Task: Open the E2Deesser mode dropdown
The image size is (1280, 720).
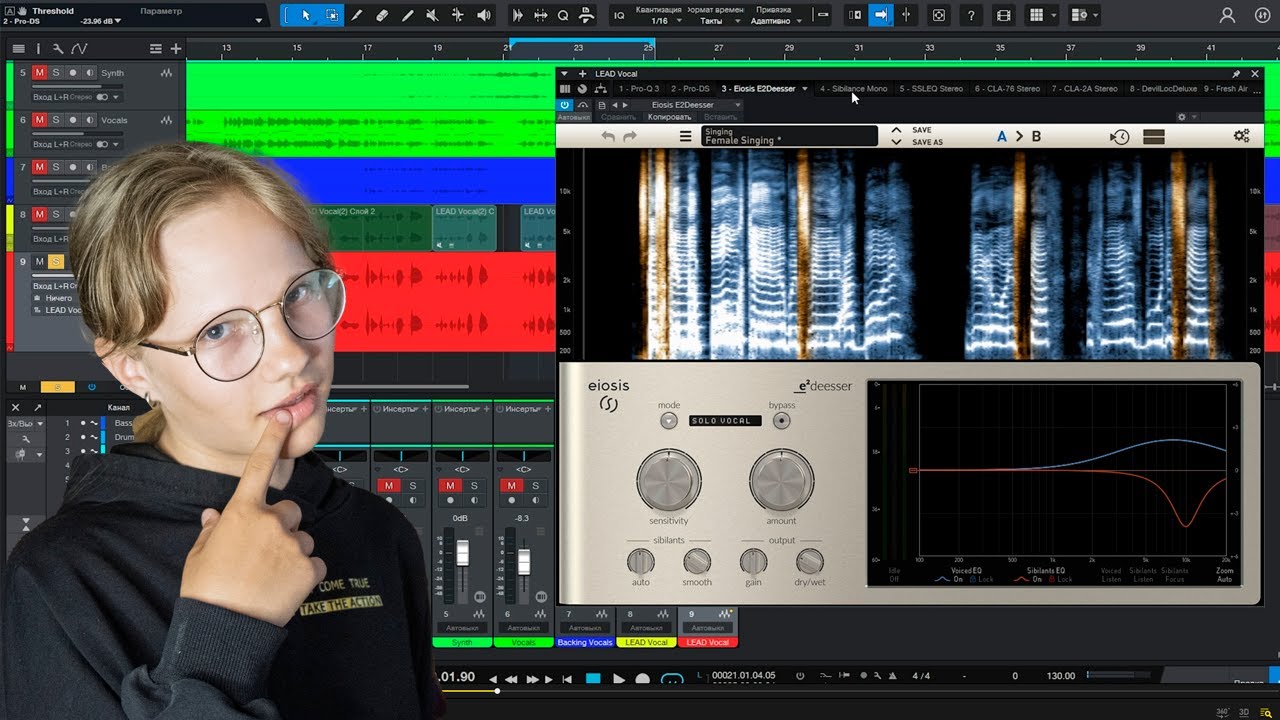Action: pyautogui.click(x=669, y=421)
